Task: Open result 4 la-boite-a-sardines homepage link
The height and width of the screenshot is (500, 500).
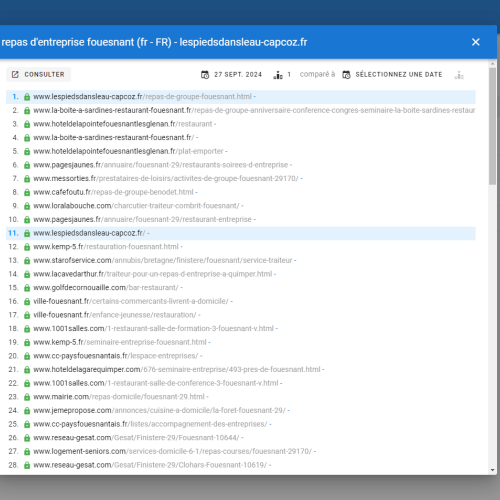Action: 113,138
